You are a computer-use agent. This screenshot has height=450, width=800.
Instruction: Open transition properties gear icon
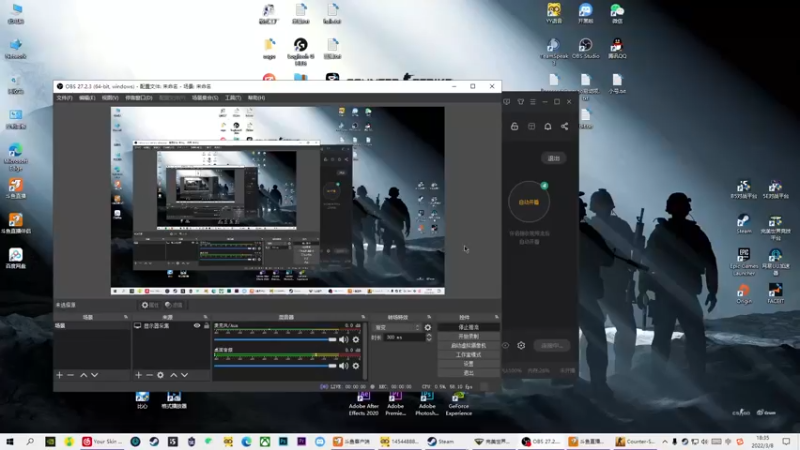[x=428, y=328]
